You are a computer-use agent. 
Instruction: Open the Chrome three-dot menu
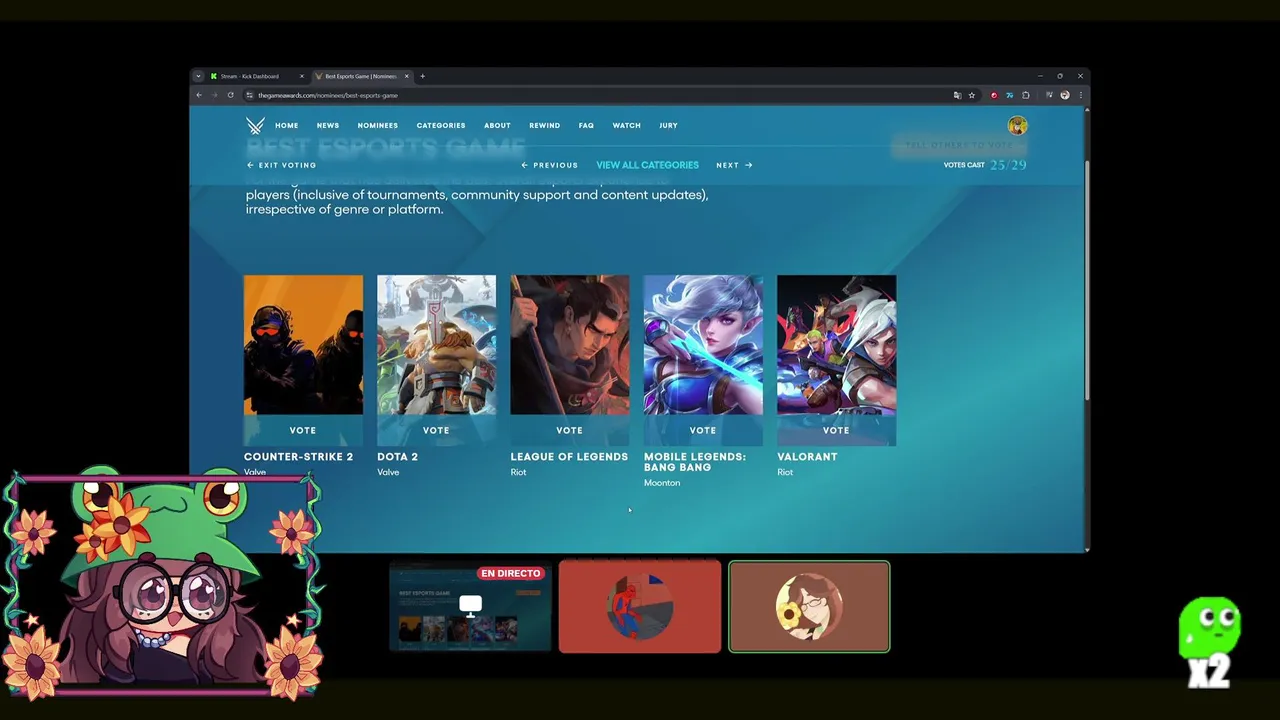tap(1080, 95)
